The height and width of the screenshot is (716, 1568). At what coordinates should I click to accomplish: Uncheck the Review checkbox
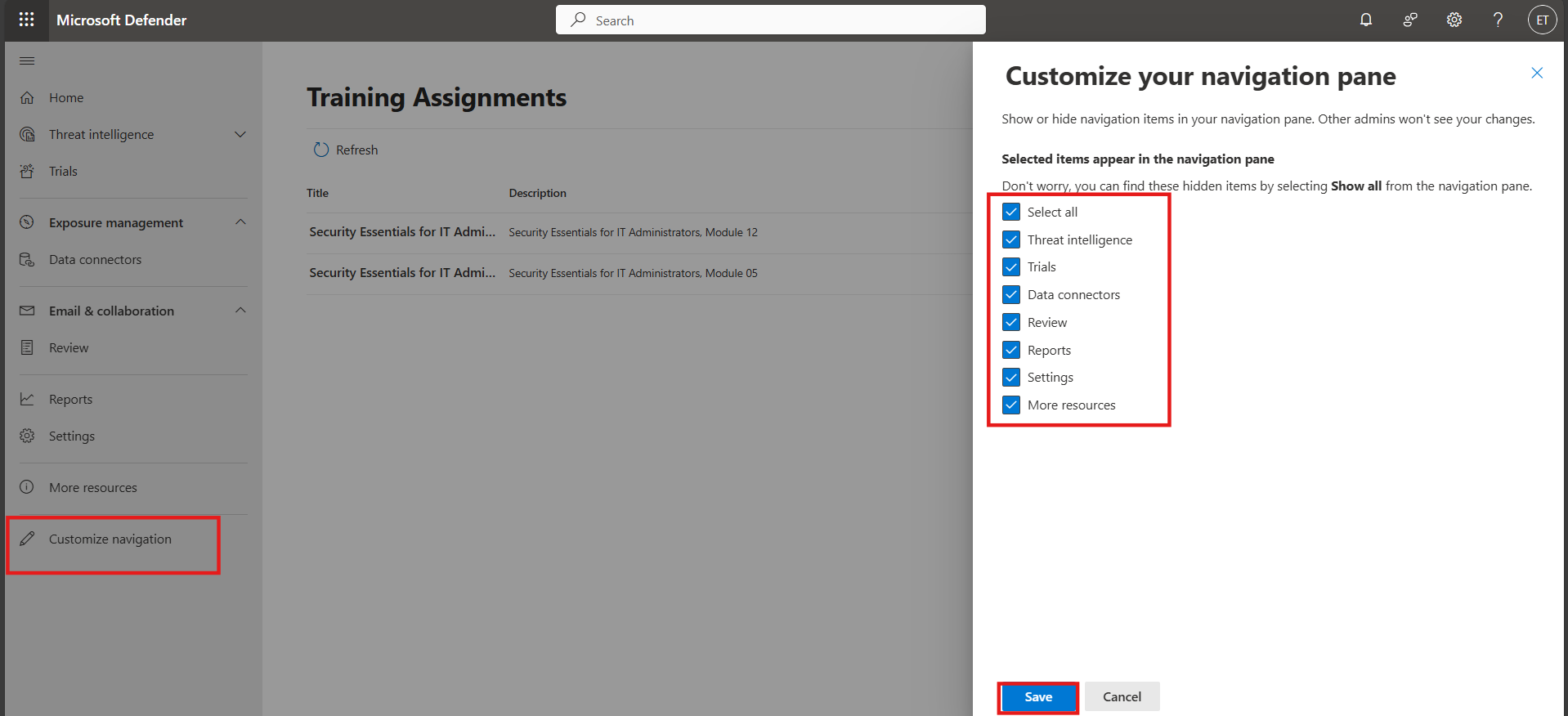(x=1011, y=322)
